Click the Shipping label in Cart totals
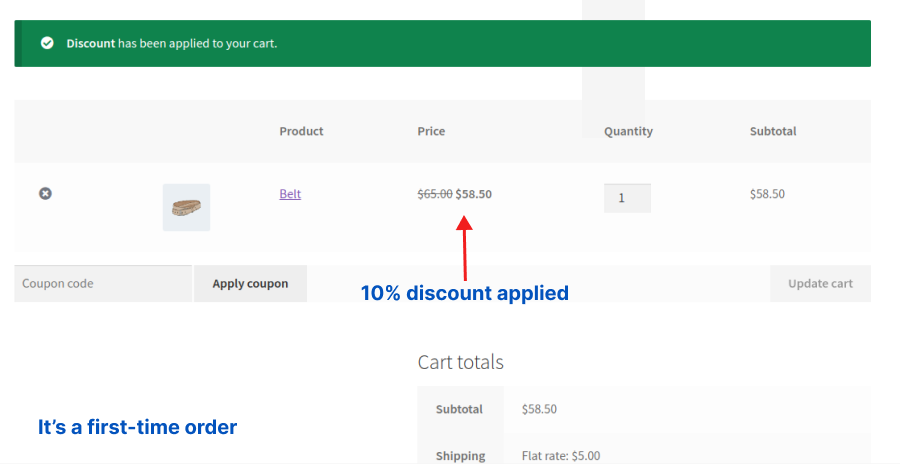The width and height of the screenshot is (900, 464). point(460,456)
